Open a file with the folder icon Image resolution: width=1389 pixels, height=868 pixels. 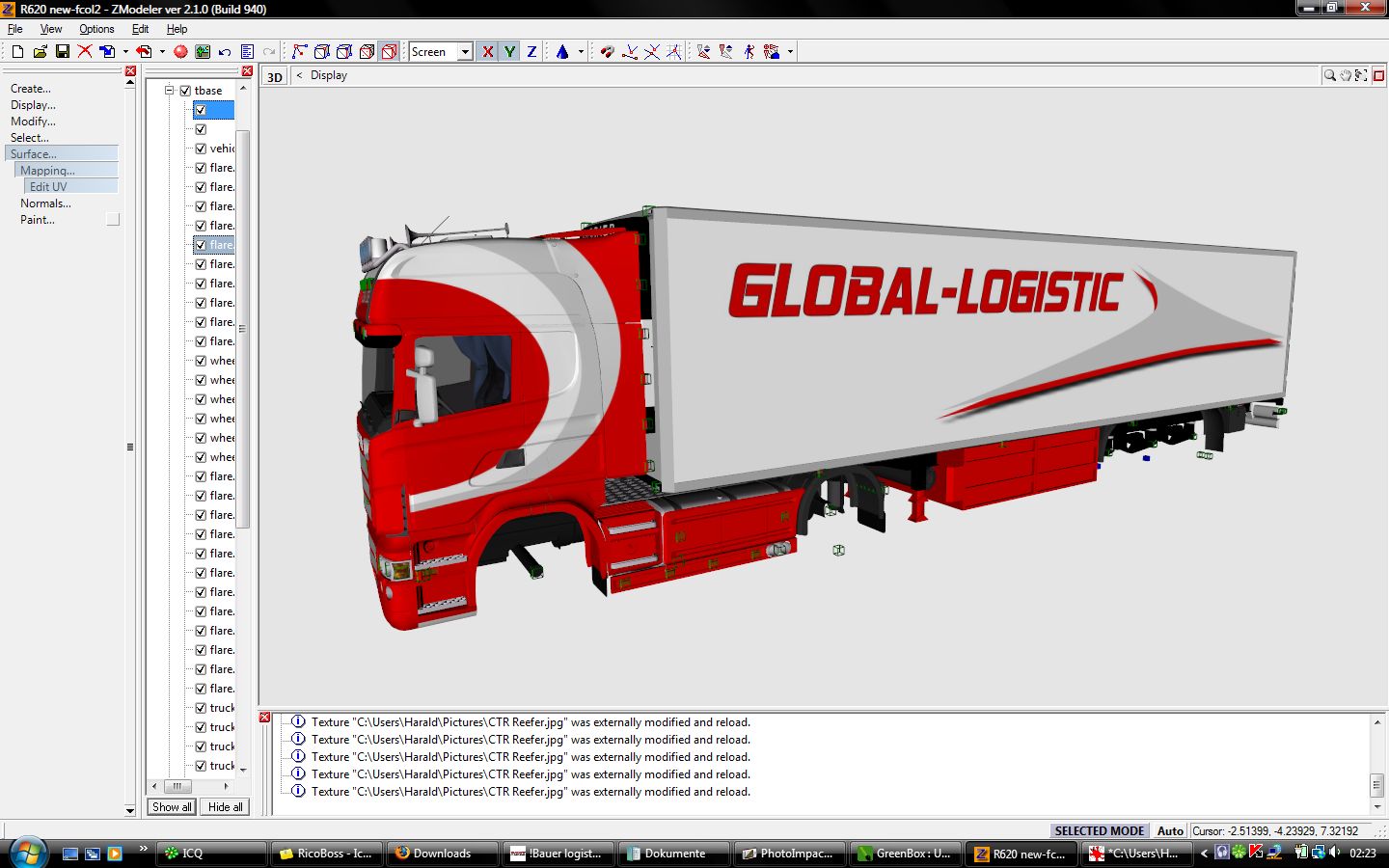40,51
